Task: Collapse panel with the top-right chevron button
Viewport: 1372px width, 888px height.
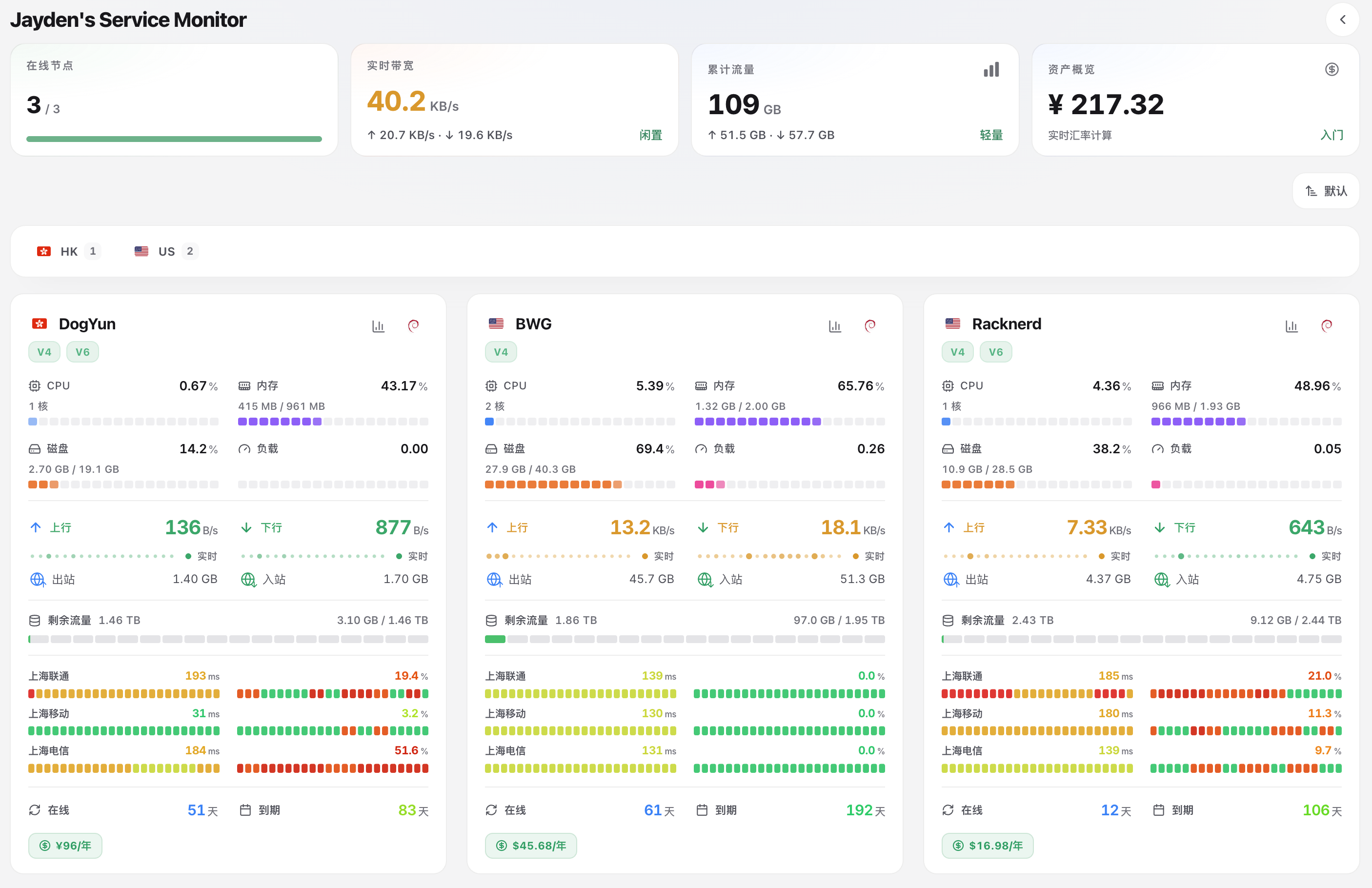Action: [x=1343, y=20]
